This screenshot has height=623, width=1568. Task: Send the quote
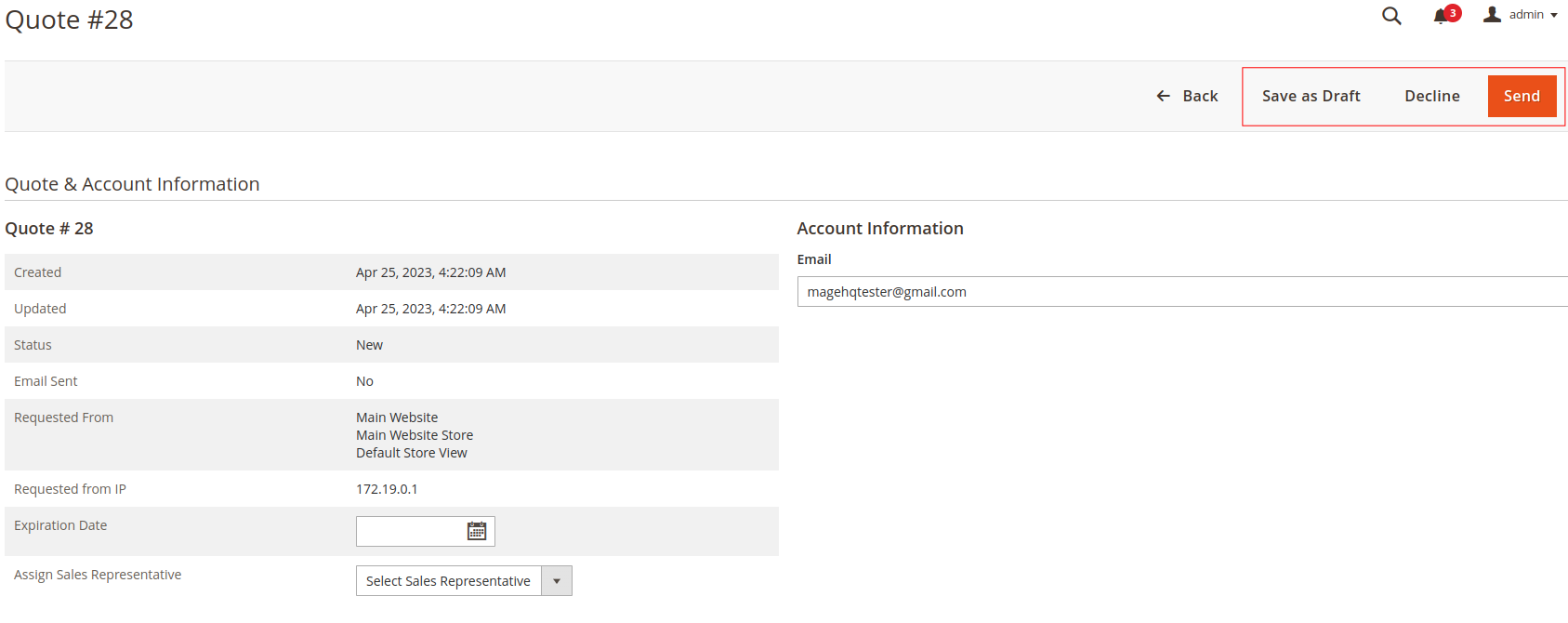pos(1522,96)
